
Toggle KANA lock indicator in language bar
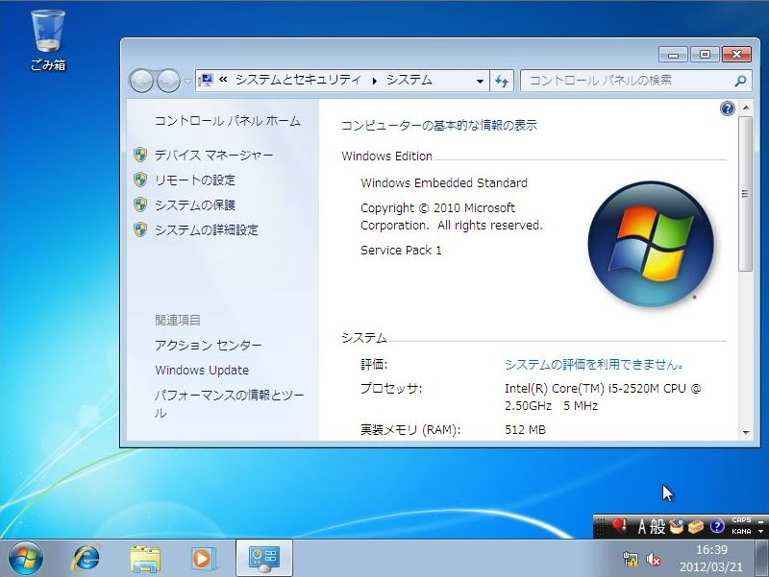741,531
